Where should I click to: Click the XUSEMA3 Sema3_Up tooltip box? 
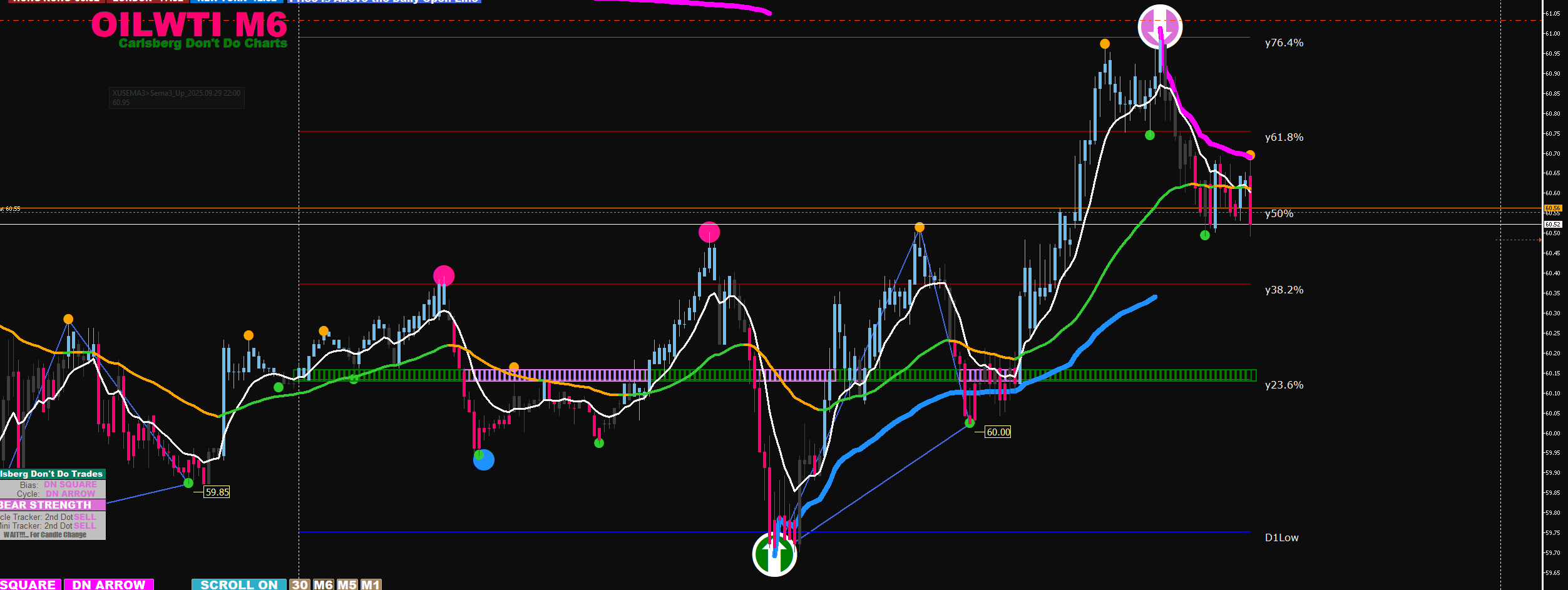coord(177,98)
